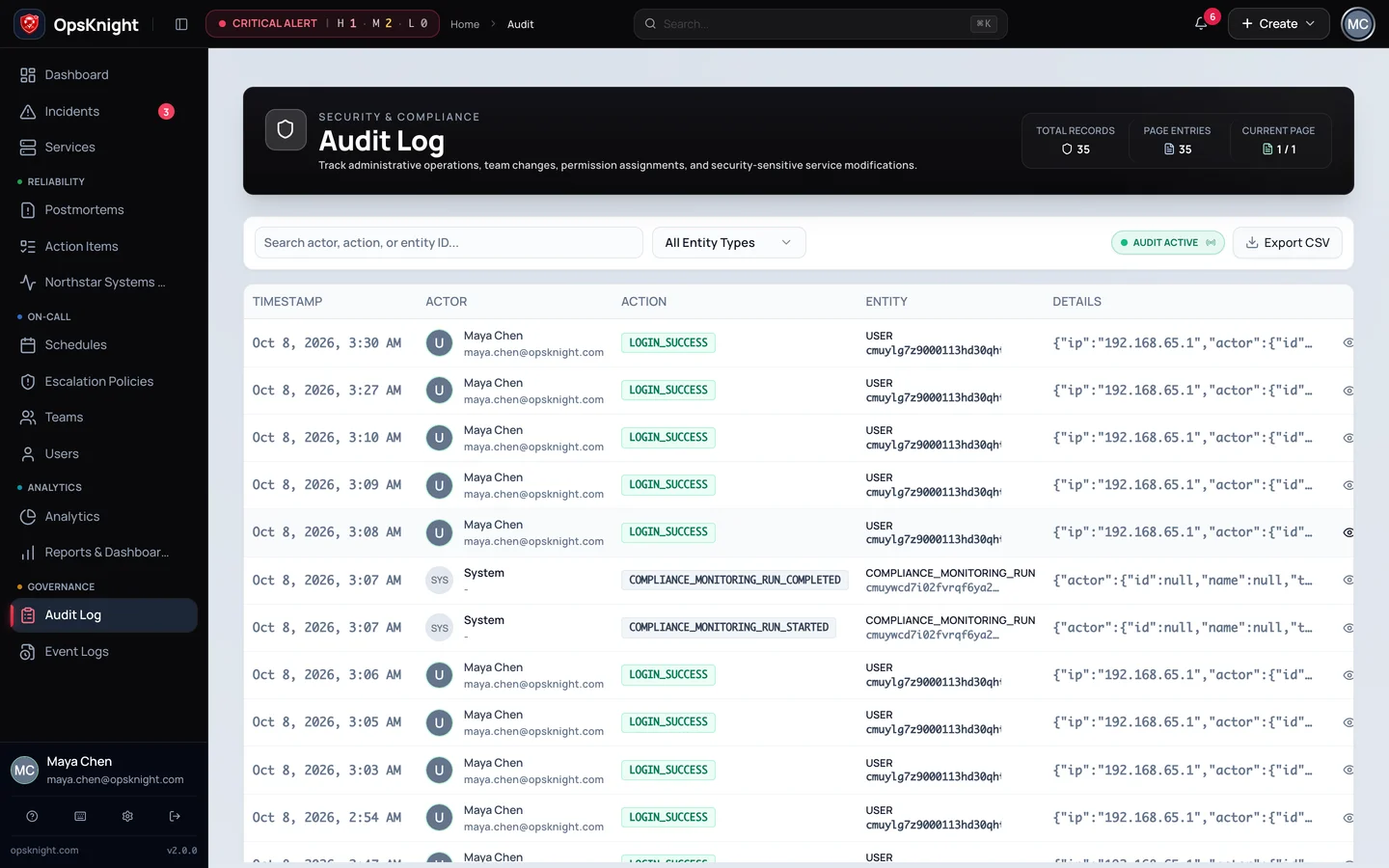Click the Postmortems document icon
1389x868 pixels.
28,210
